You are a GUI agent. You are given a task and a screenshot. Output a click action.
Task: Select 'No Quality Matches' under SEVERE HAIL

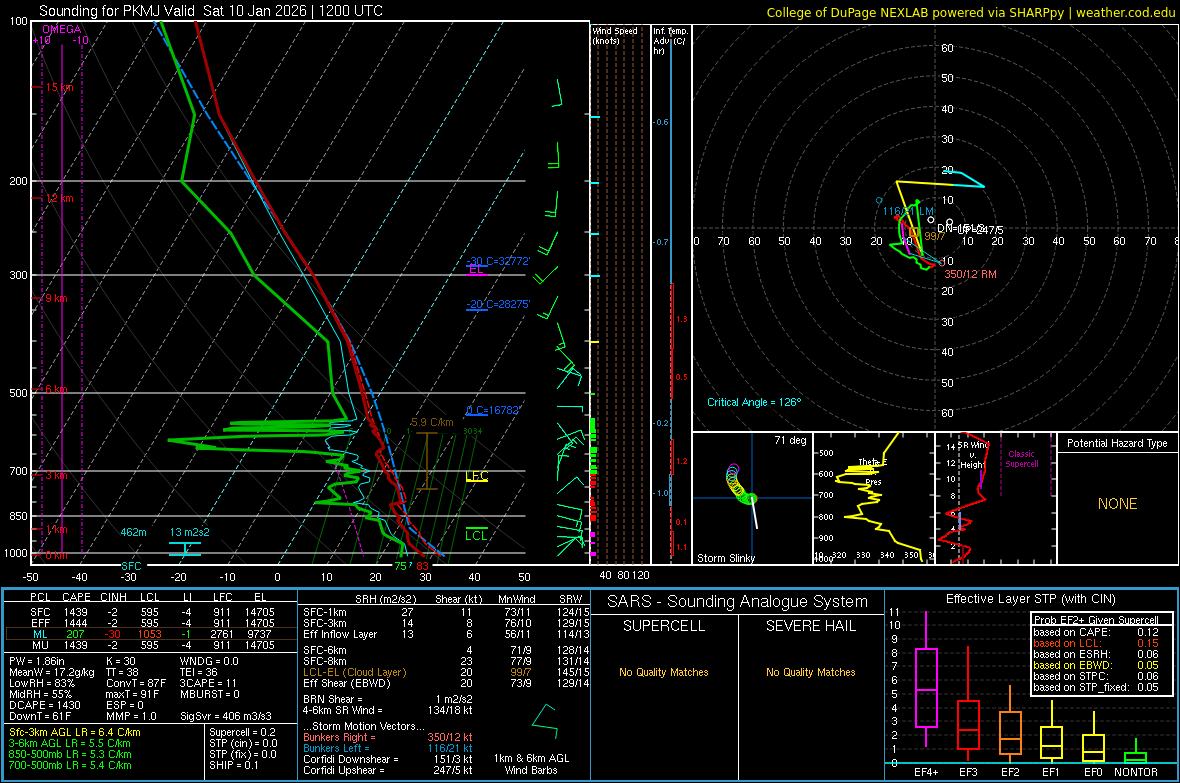point(810,672)
